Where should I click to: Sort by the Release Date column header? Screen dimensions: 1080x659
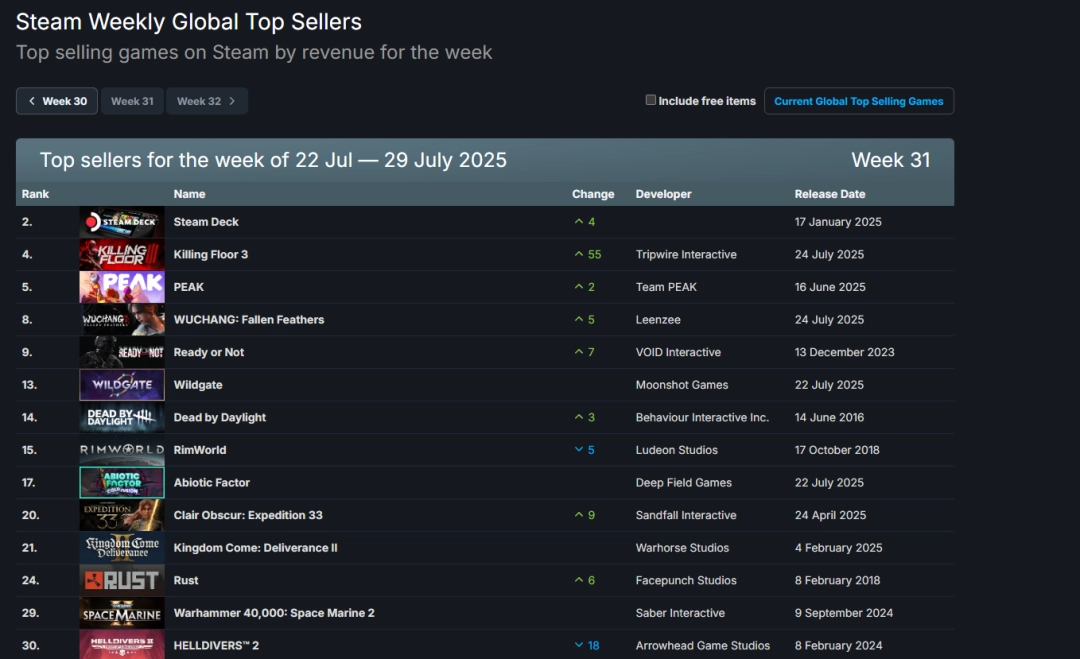pyautogui.click(x=830, y=194)
